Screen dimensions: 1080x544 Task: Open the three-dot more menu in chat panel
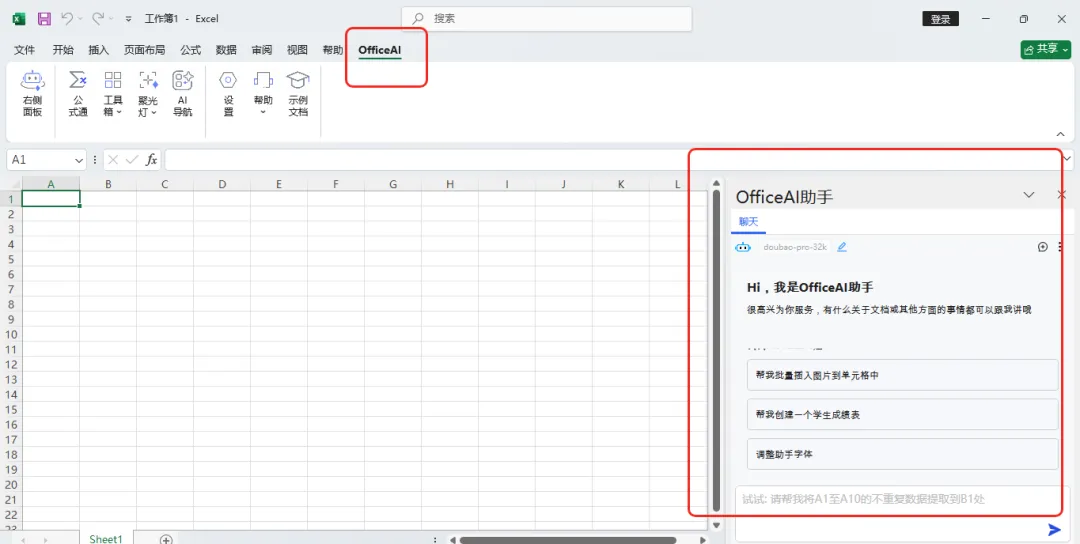pos(1060,247)
